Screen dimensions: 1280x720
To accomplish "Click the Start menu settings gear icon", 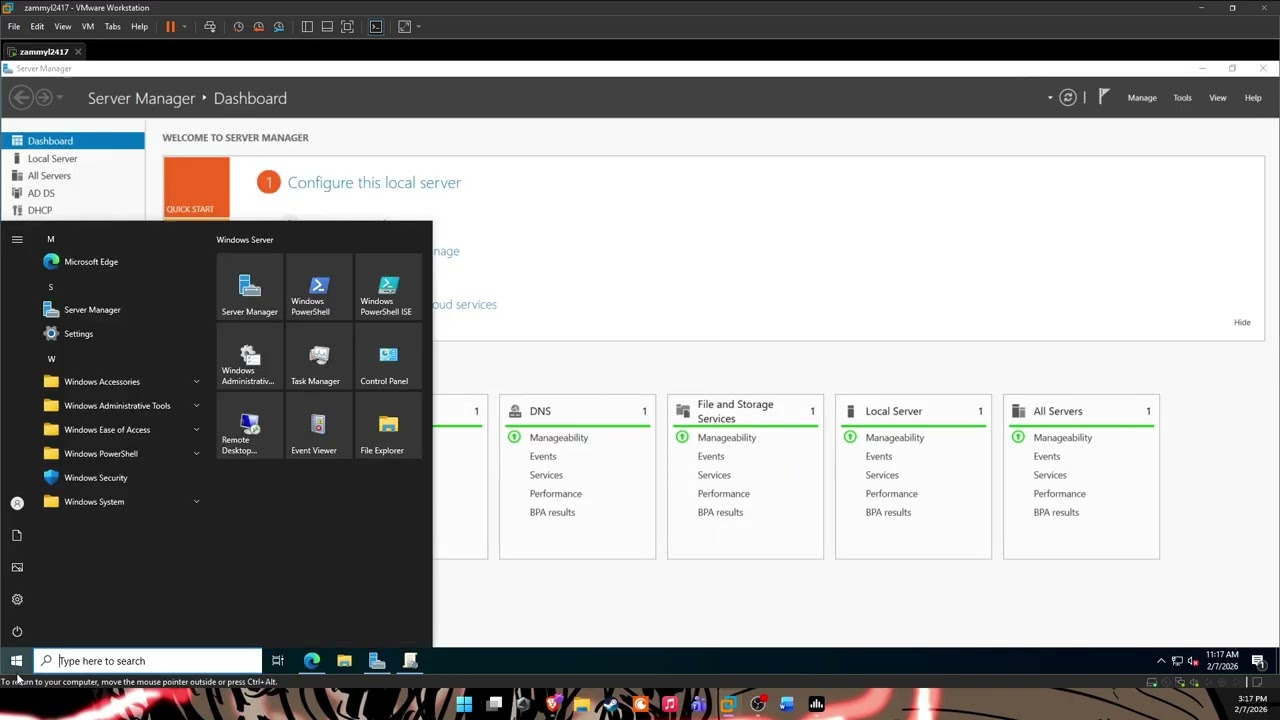I will coord(17,600).
